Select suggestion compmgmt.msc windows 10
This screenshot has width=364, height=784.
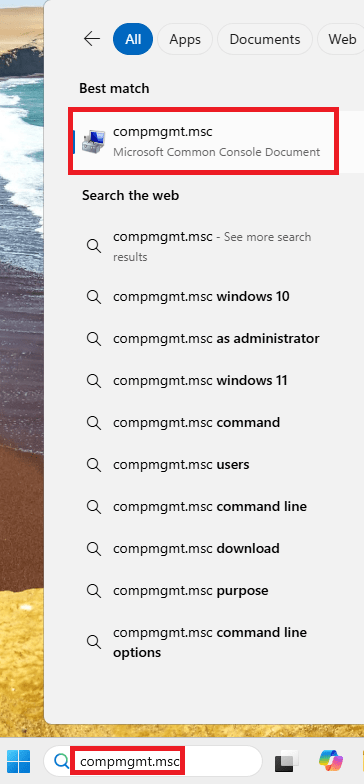tap(201, 296)
